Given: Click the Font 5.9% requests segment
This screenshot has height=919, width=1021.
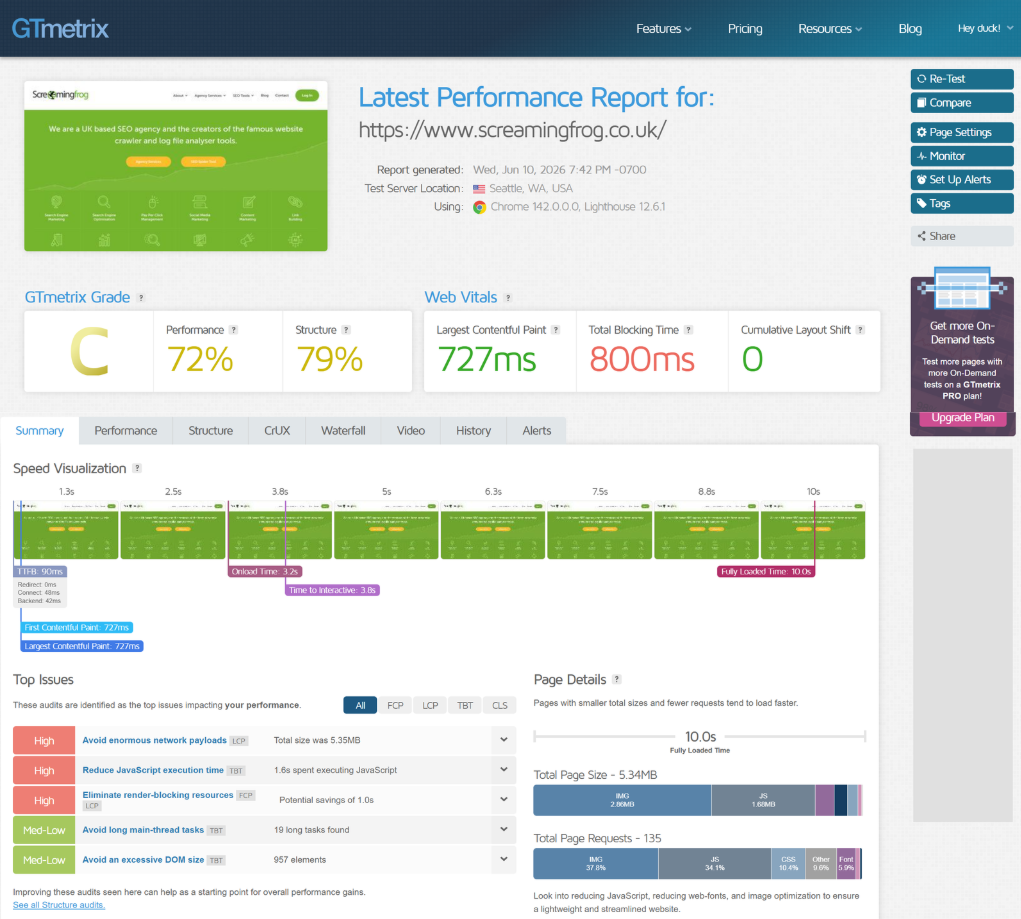Looking at the screenshot, I should [846, 864].
